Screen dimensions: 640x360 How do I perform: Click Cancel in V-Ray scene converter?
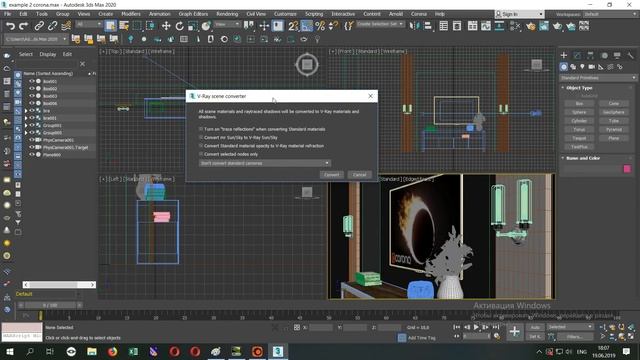point(360,175)
